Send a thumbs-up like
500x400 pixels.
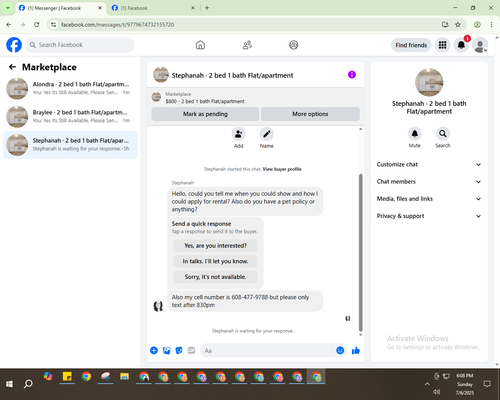pyautogui.click(x=356, y=350)
